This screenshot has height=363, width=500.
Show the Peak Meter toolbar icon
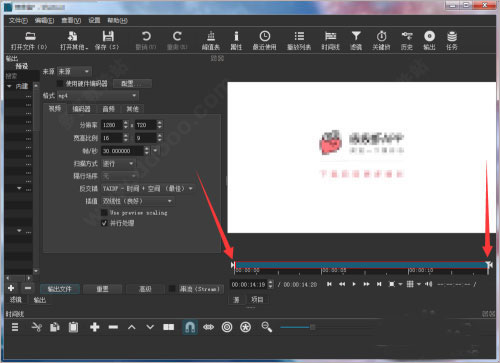[211, 36]
